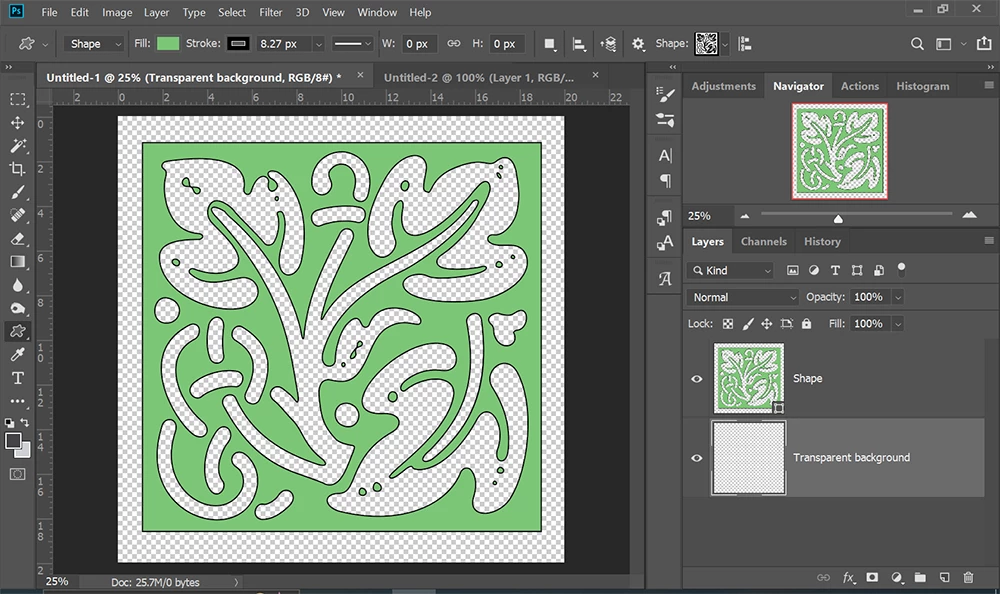
Task: Open the Normal blend mode dropdown
Action: point(742,297)
